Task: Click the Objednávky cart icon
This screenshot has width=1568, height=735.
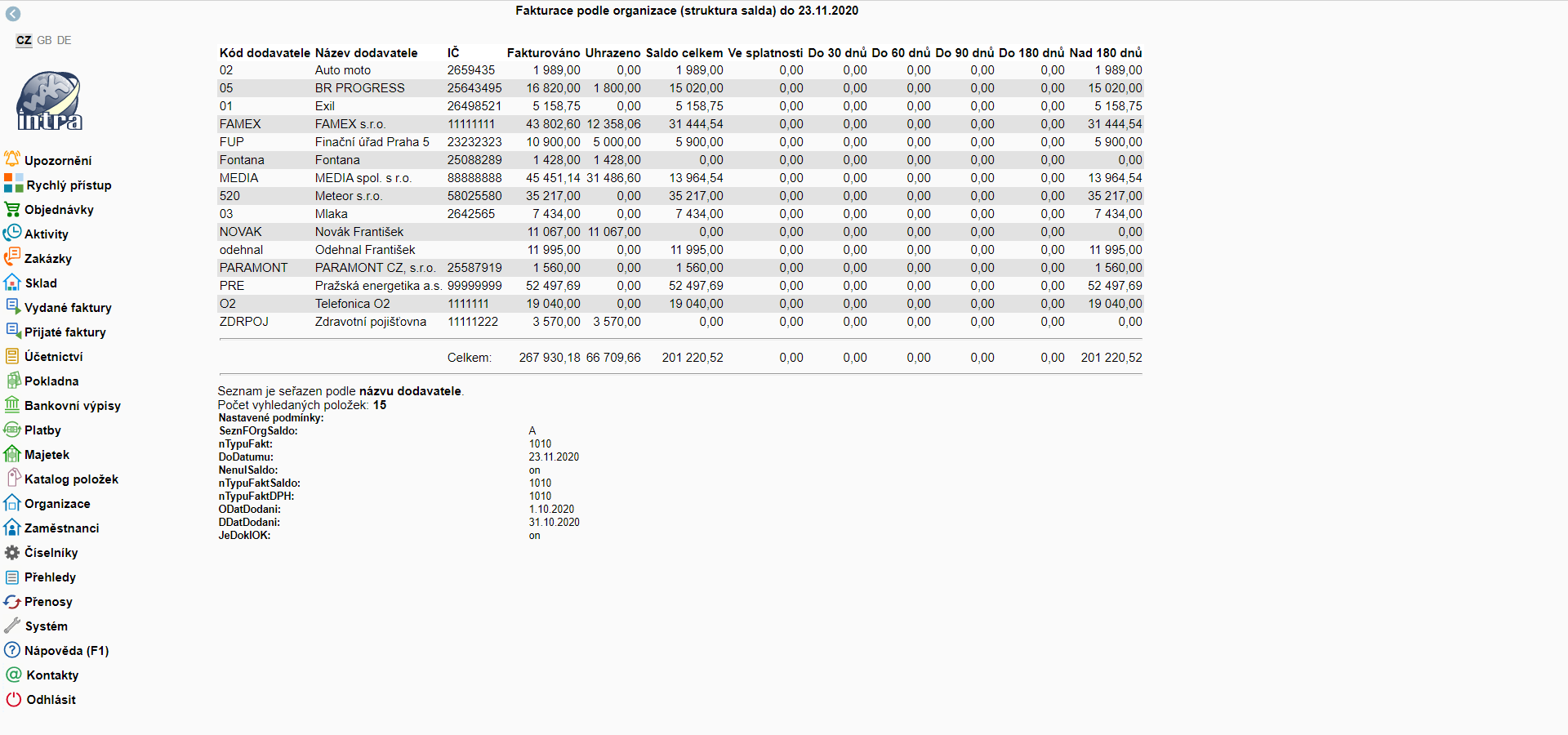Action: click(12, 209)
